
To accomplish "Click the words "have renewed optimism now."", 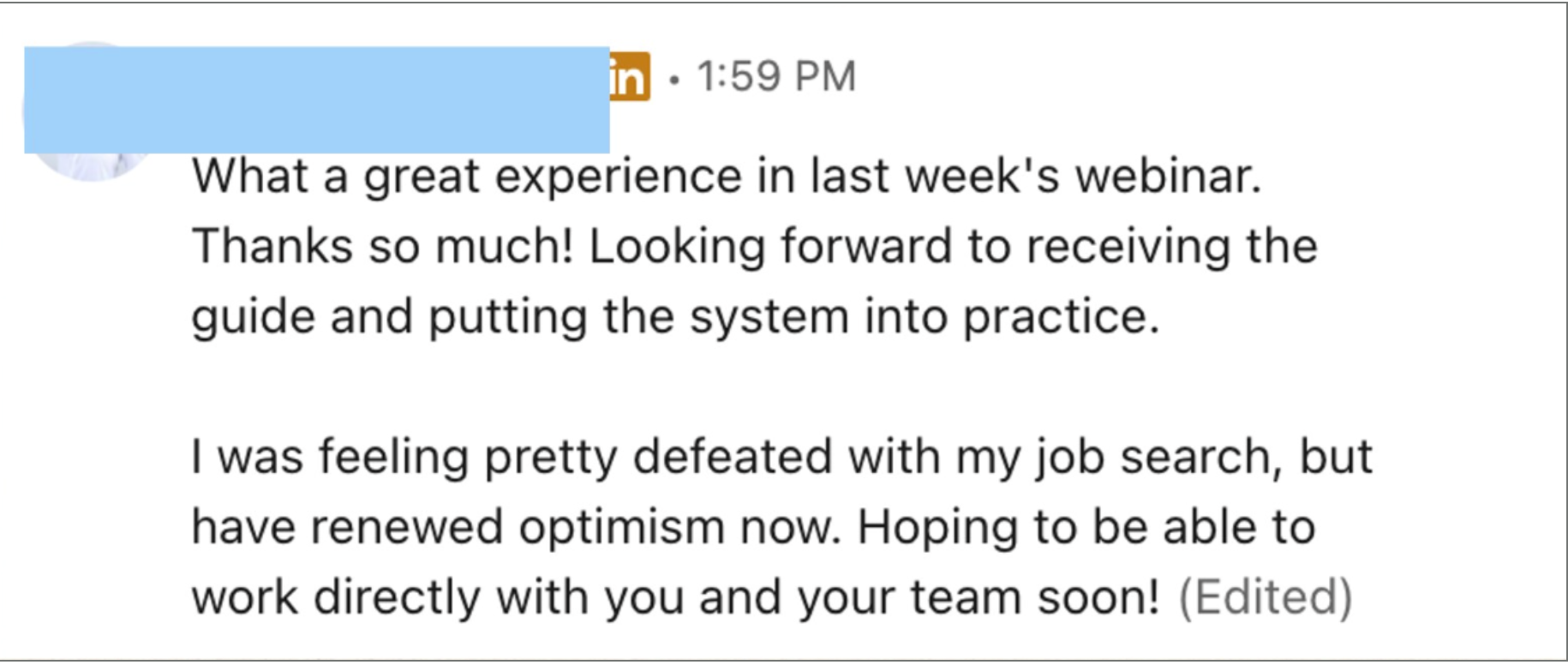I will coord(517,527).
